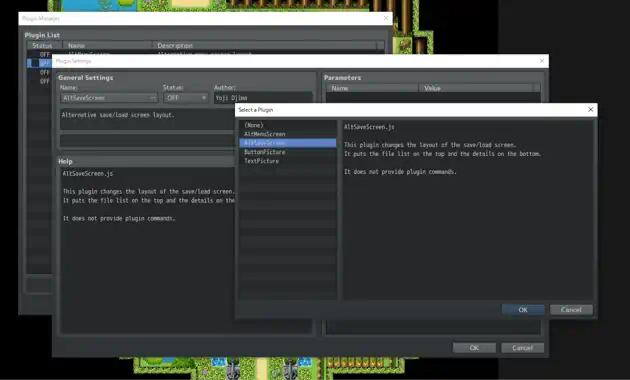630x380 pixels.
Task: Click the Parameters Value column header
Action: (476, 88)
